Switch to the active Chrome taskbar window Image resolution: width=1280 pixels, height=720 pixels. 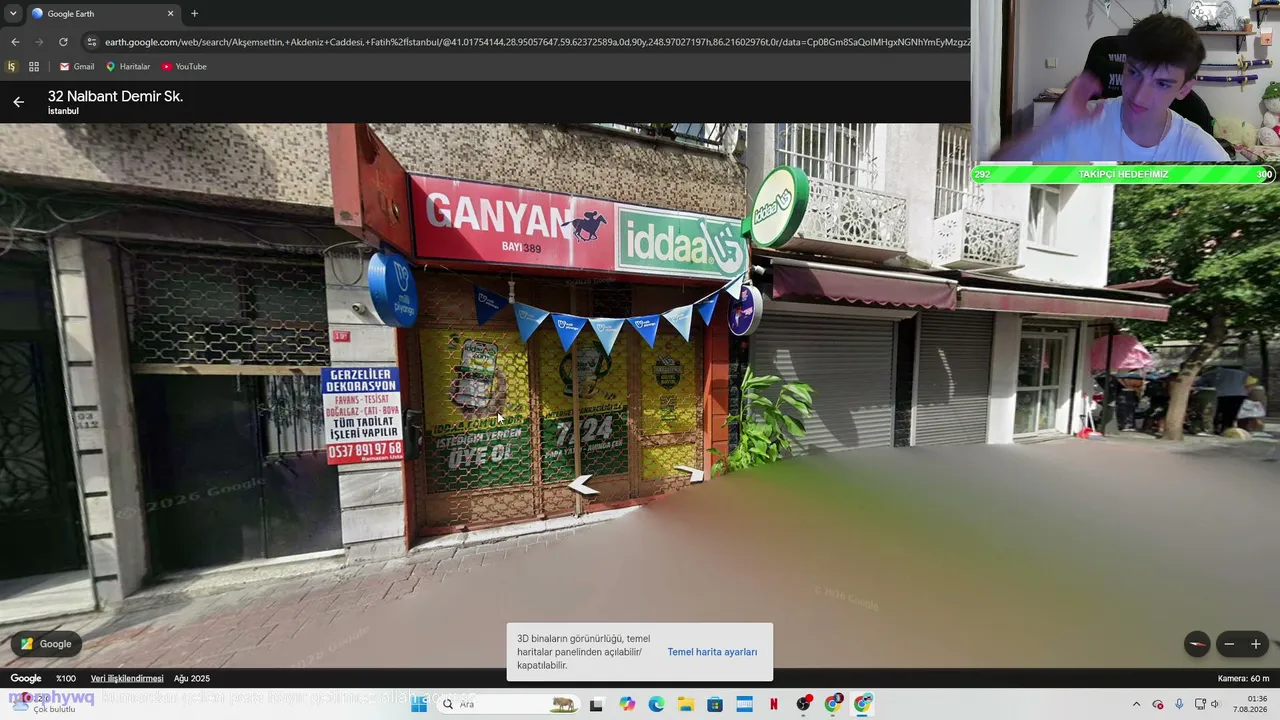click(x=863, y=704)
